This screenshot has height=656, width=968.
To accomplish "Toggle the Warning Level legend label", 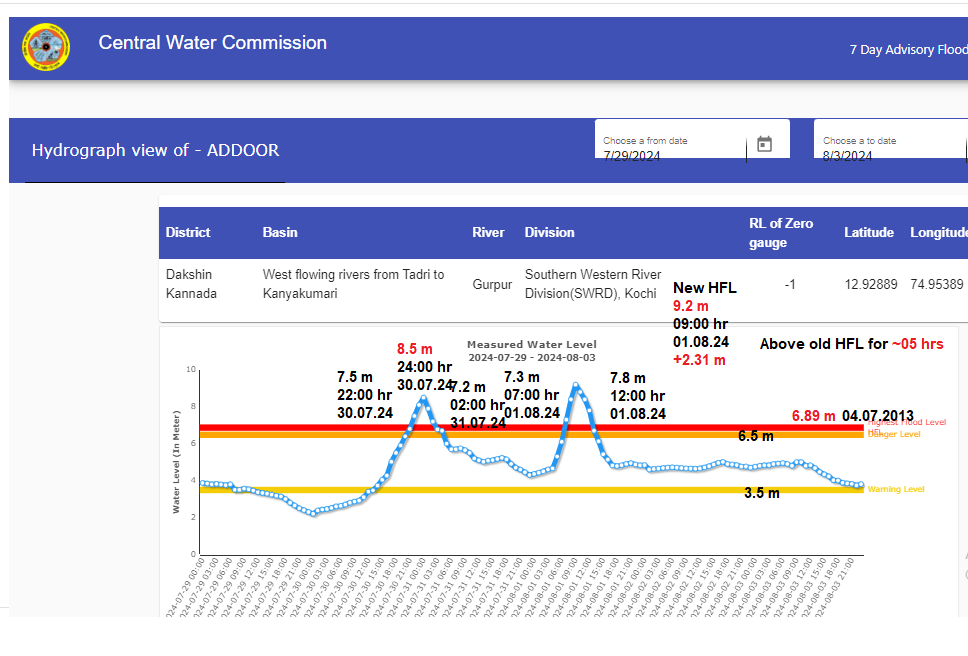I will [x=895, y=489].
